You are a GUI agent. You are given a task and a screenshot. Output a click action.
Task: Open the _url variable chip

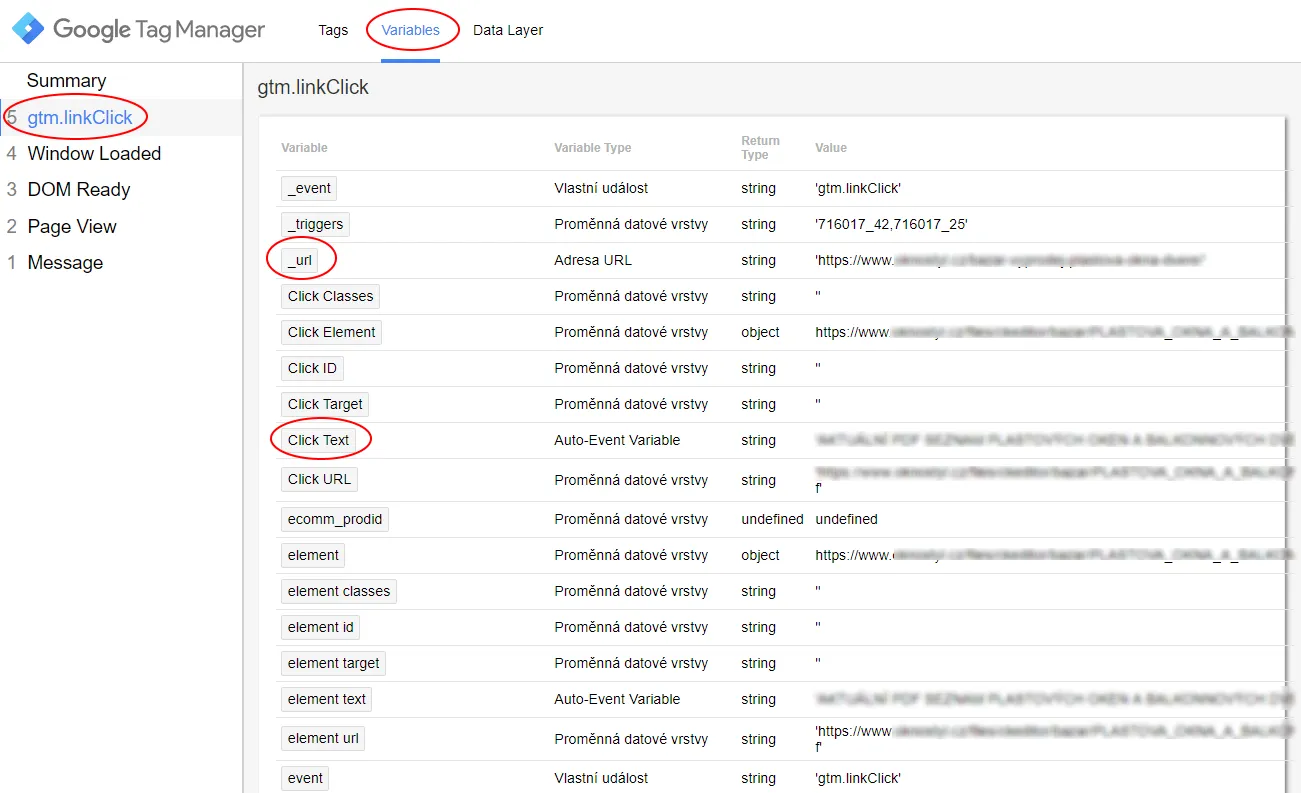pyautogui.click(x=300, y=260)
